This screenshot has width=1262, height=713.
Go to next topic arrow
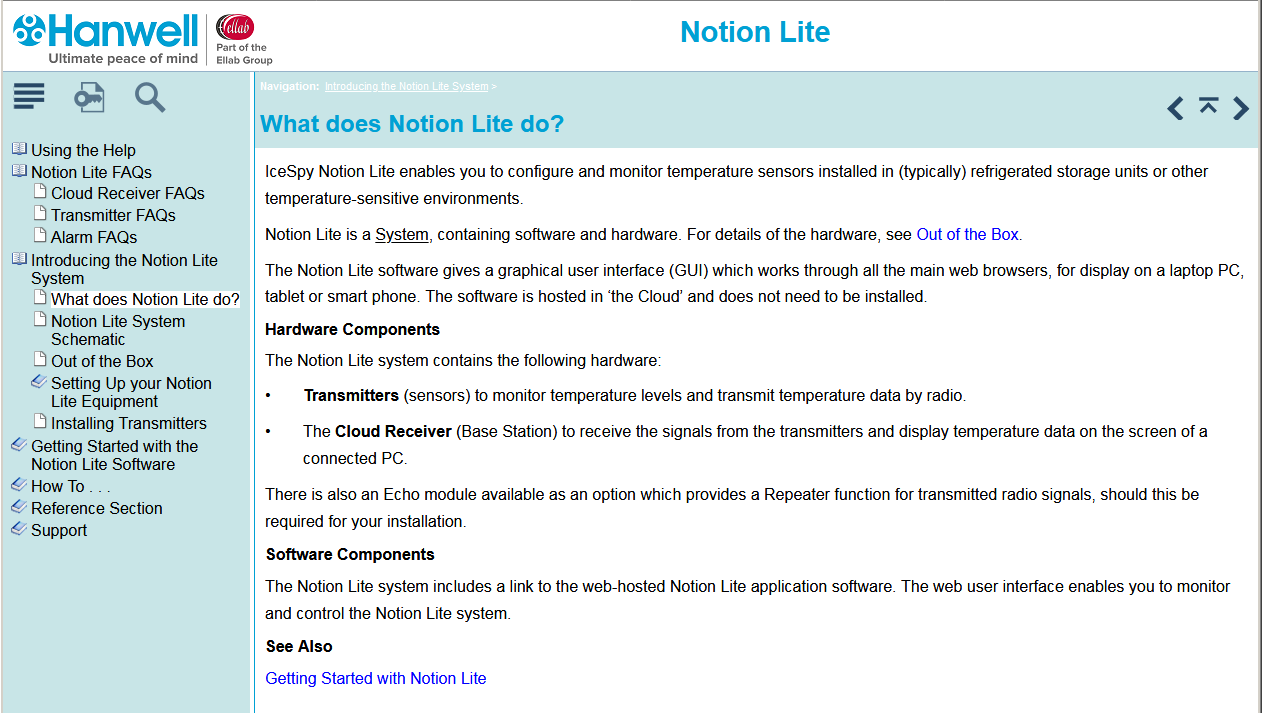[1241, 108]
